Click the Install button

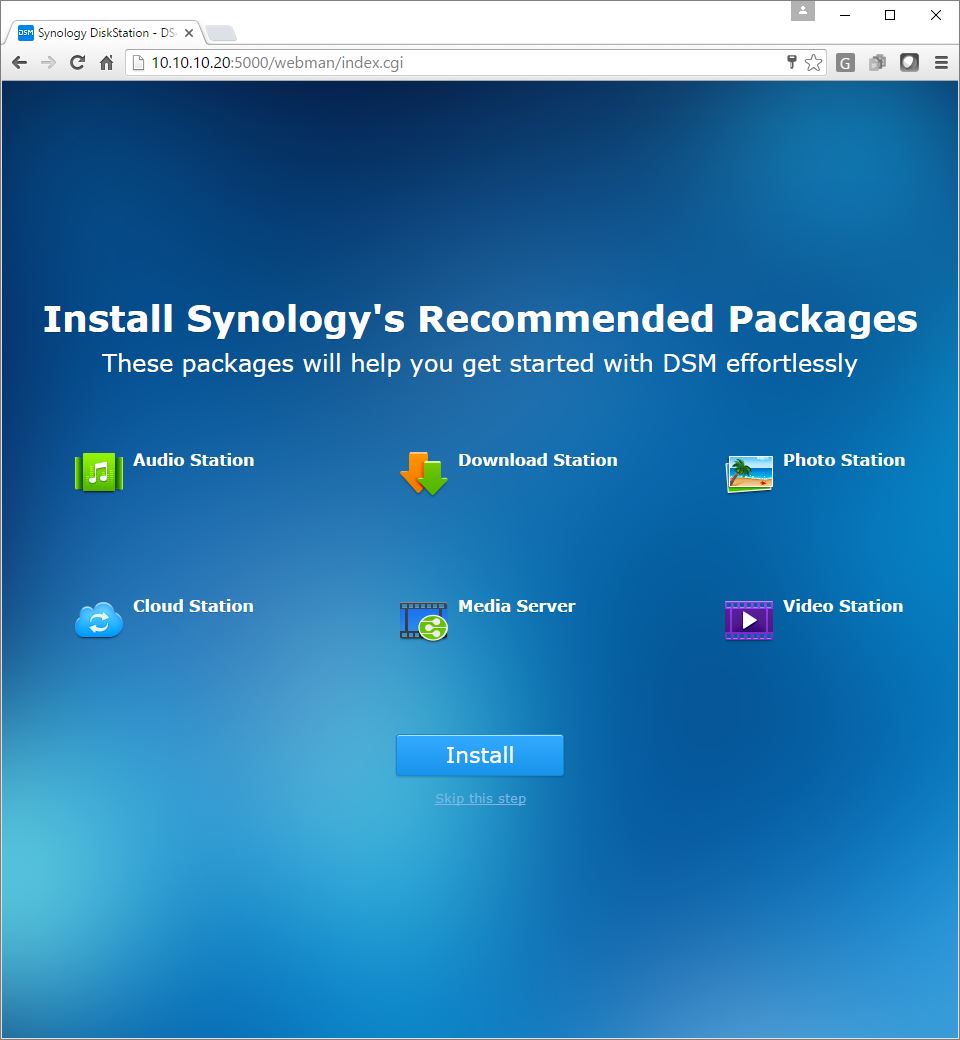[480, 755]
